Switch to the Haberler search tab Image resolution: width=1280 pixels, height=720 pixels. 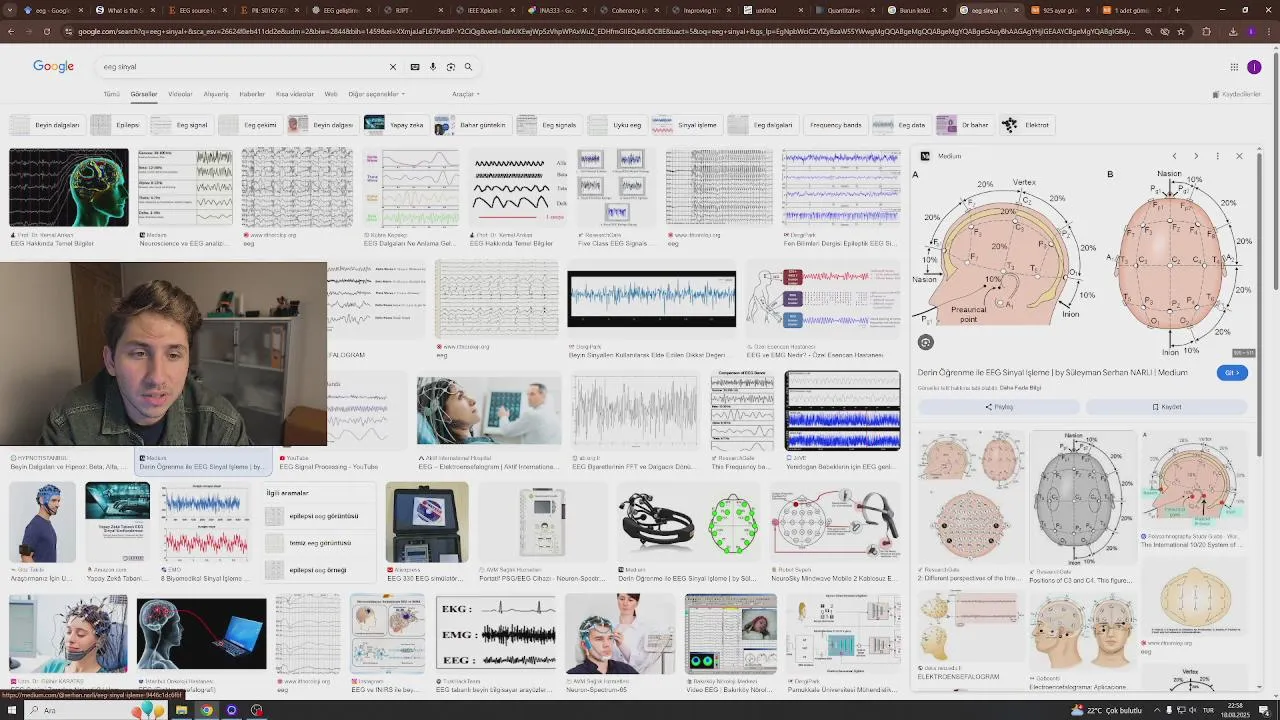[252, 94]
